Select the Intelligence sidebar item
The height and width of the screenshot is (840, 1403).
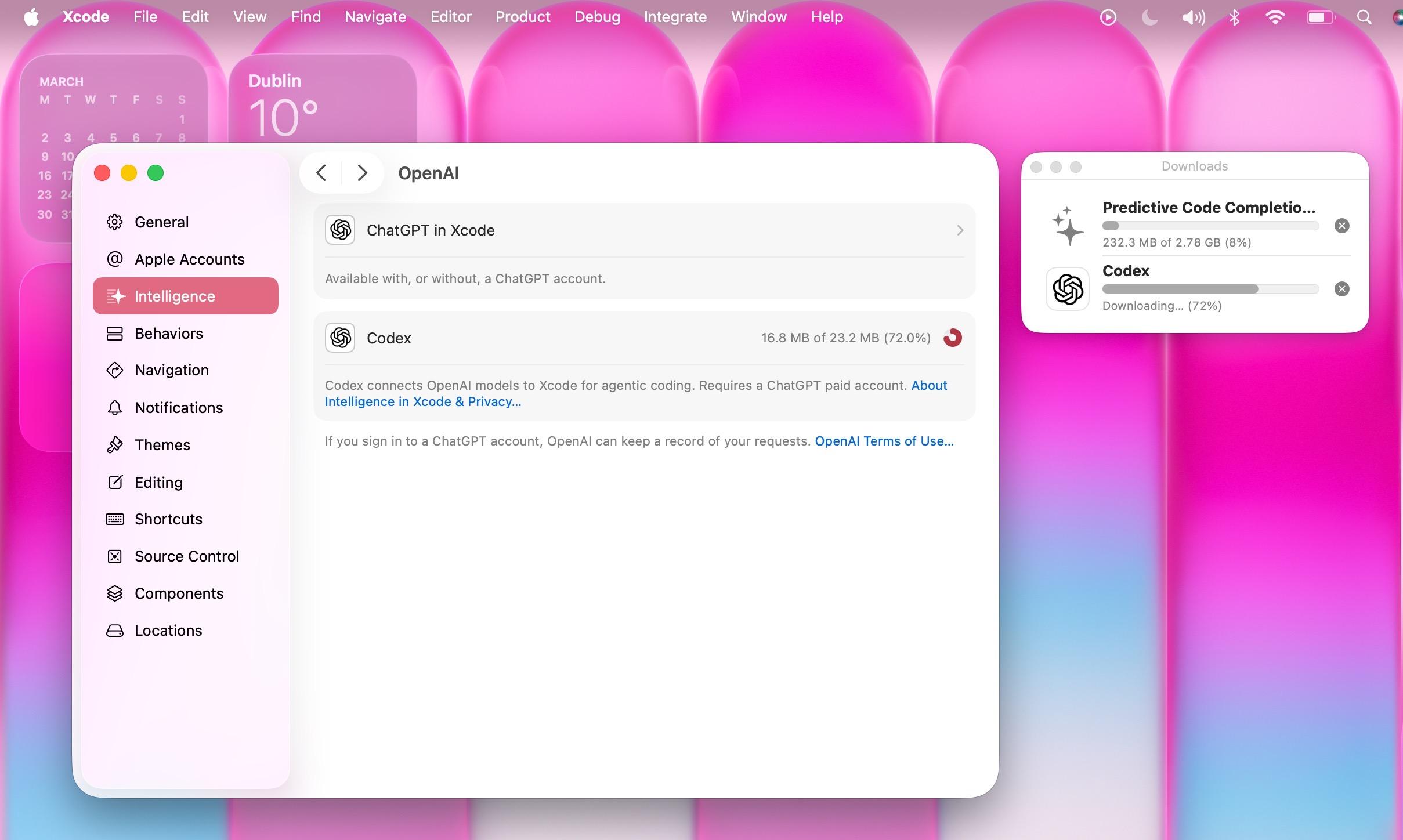(x=186, y=296)
